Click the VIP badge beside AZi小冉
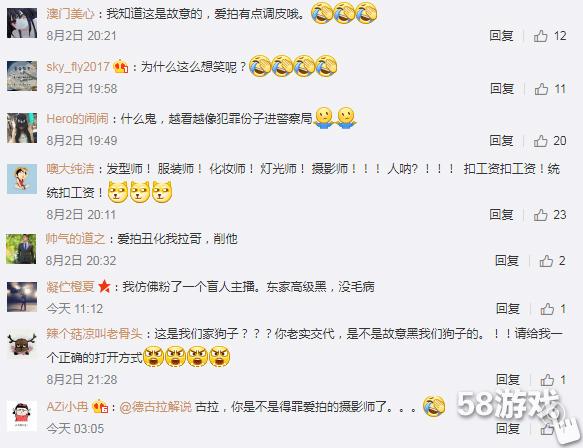Screen dimensions: 583x448 click(x=100, y=406)
